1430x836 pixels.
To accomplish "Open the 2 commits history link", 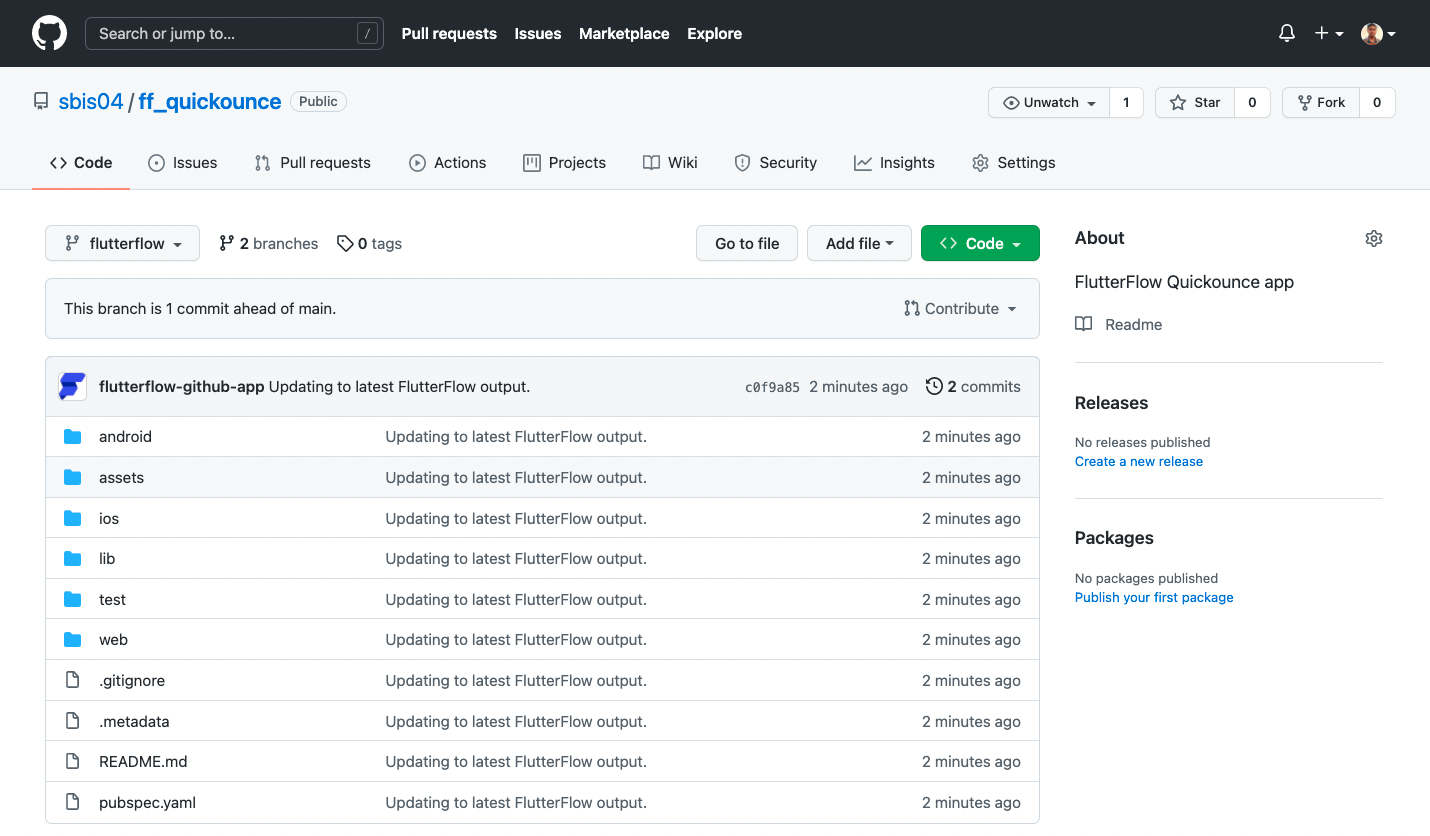I will pyautogui.click(x=973, y=386).
